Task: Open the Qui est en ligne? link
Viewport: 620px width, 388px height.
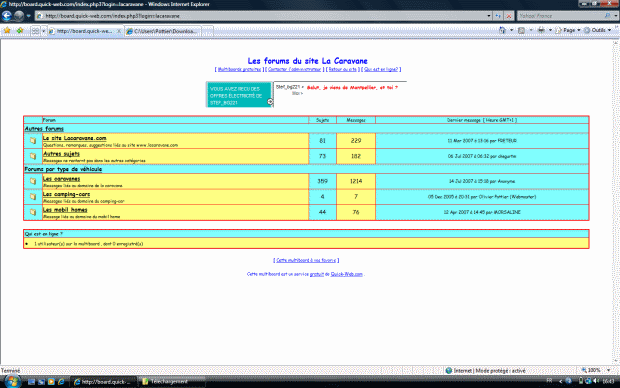Action: pos(381,69)
